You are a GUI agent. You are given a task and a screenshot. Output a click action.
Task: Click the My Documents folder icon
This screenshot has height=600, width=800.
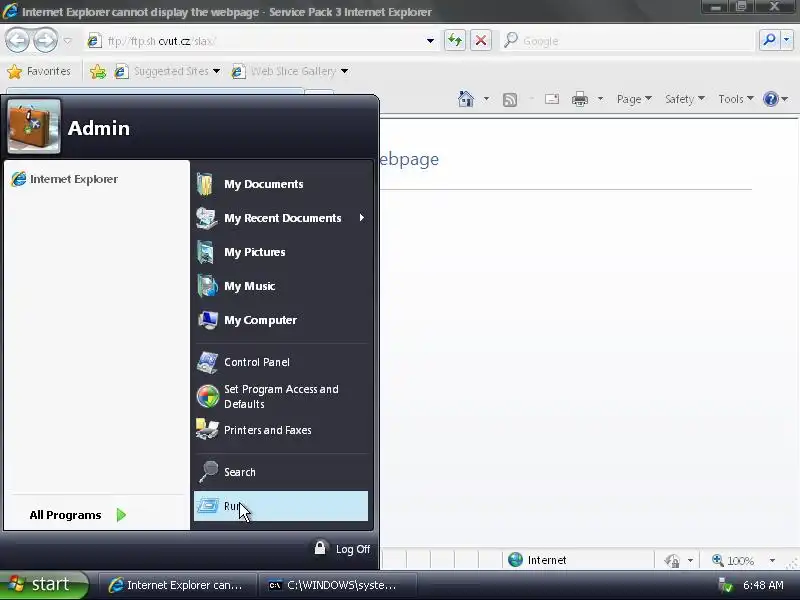205,184
